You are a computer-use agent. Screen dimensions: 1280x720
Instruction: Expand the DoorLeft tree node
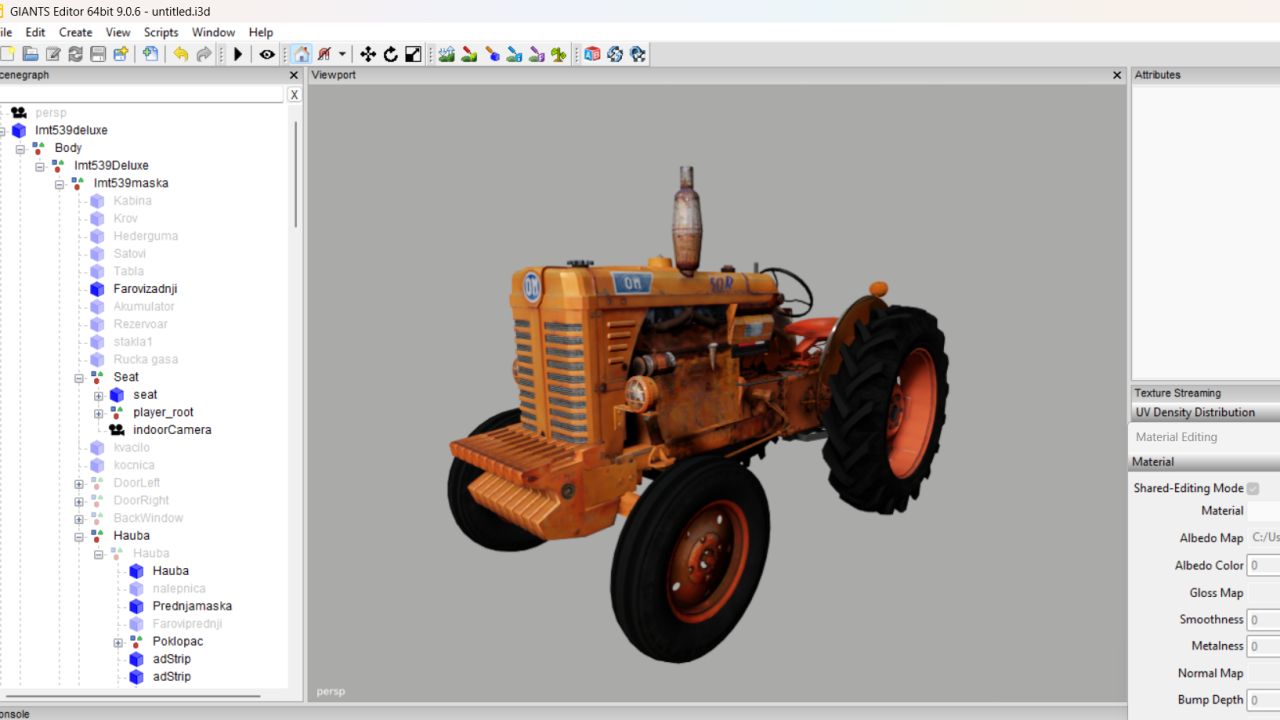(x=79, y=484)
